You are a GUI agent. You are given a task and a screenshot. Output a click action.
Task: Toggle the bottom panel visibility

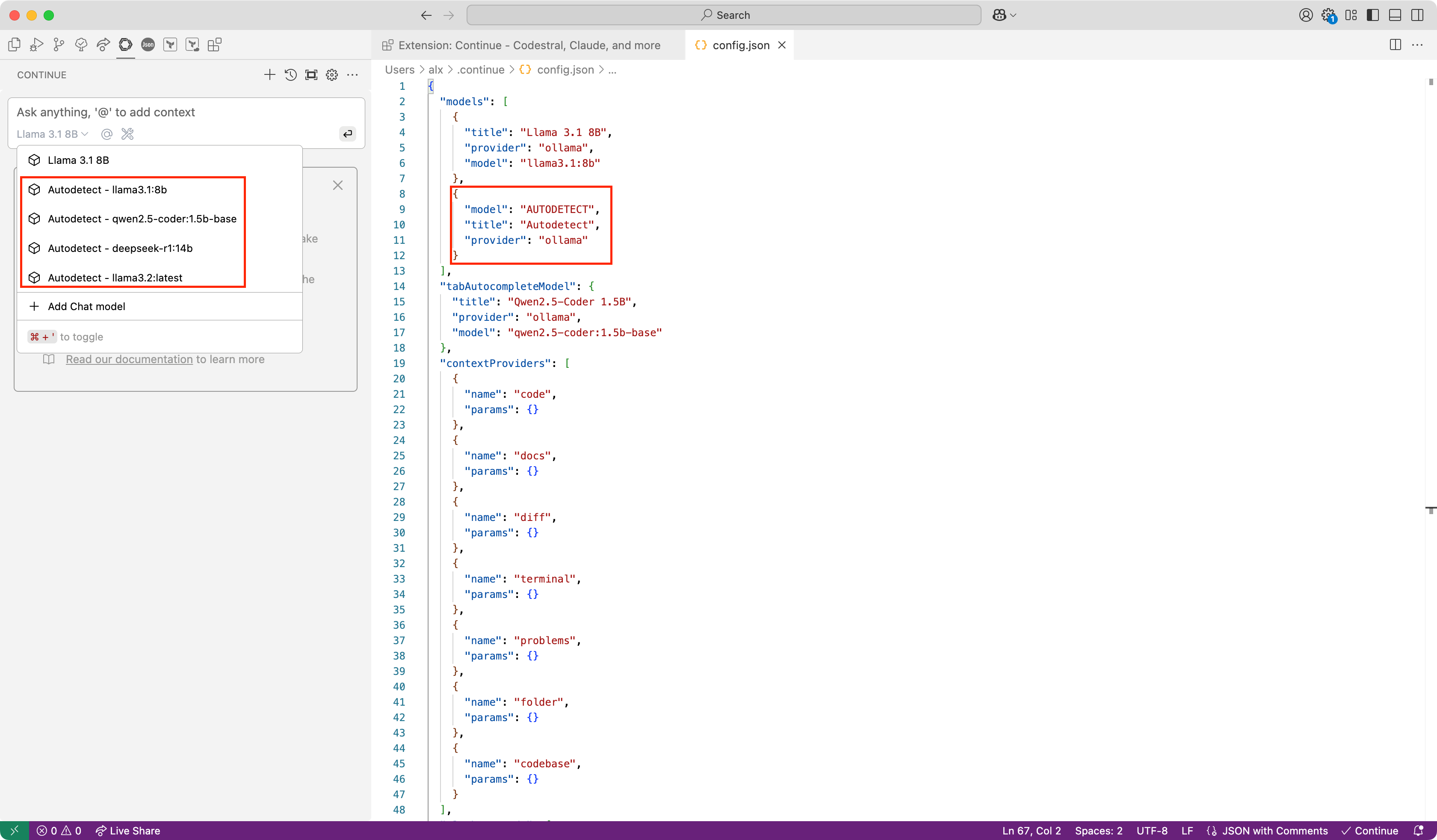pyautogui.click(x=1395, y=15)
